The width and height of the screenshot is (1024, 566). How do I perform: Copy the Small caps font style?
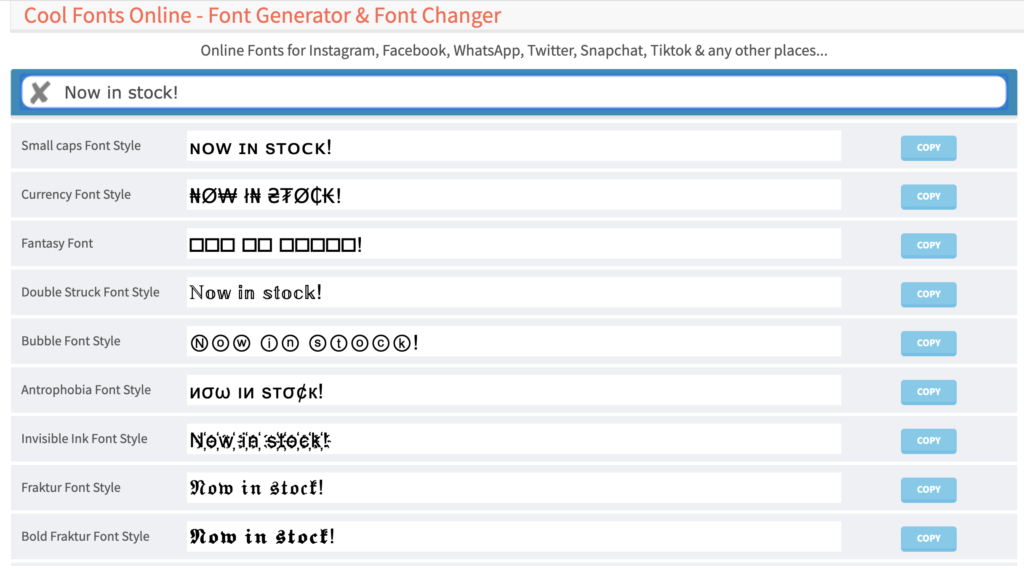coord(928,148)
